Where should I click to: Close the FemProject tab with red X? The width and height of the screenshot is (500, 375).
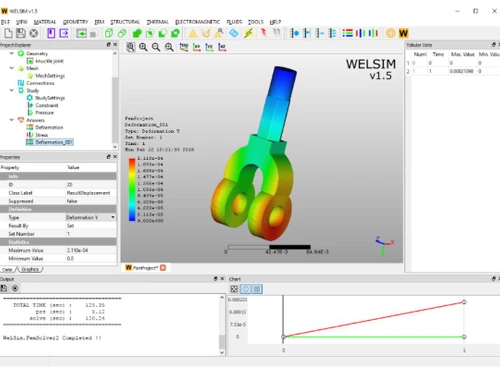163,268
